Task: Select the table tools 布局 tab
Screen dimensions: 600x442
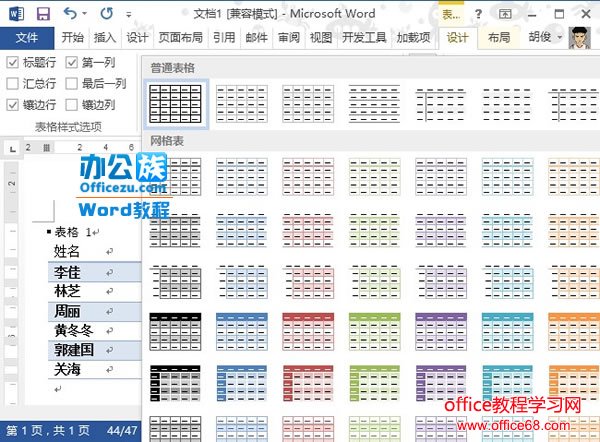Action: (499, 38)
